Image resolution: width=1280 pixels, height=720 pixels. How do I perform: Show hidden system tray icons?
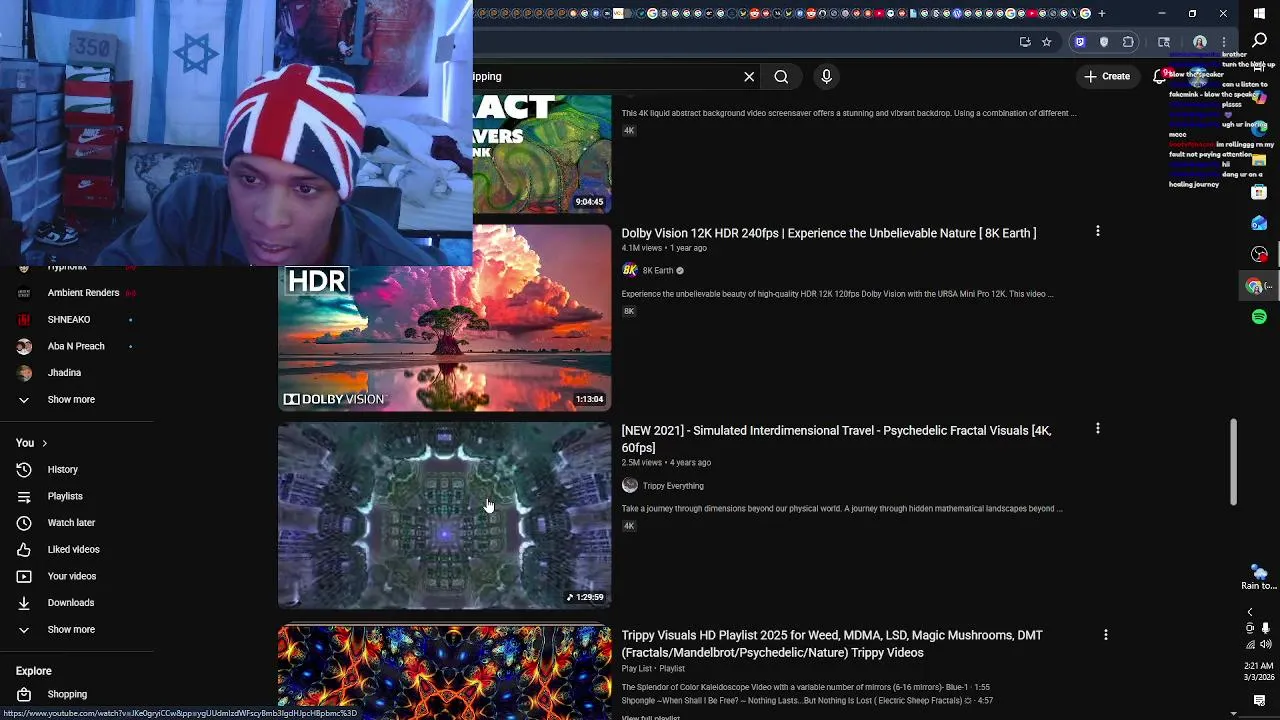[1250, 612]
